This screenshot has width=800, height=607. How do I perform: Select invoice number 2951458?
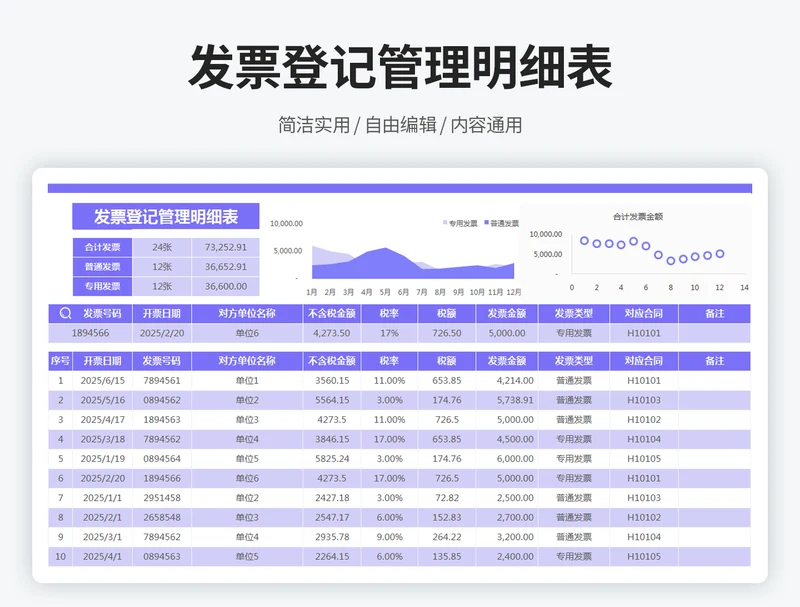[x=162, y=498]
